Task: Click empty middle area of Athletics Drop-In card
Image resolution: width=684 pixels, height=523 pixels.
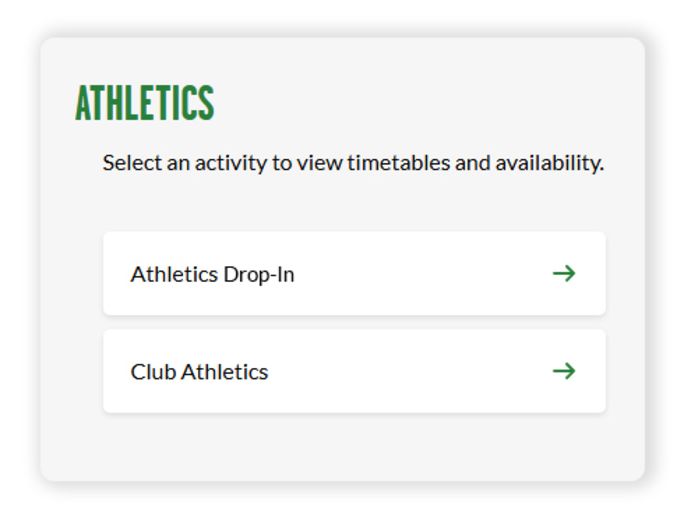Action: (x=420, y=273)
